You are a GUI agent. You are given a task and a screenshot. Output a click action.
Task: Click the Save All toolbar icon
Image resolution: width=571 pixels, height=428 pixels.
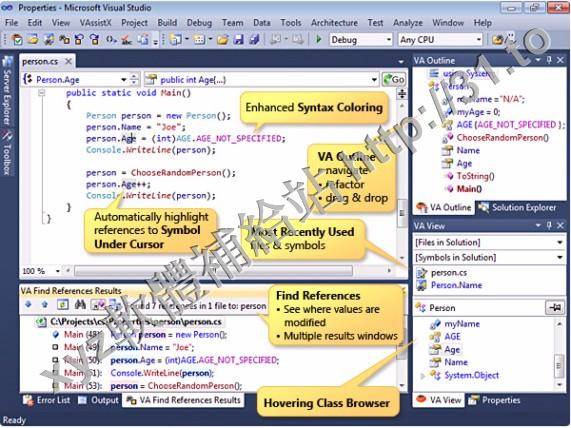point(254,39)
